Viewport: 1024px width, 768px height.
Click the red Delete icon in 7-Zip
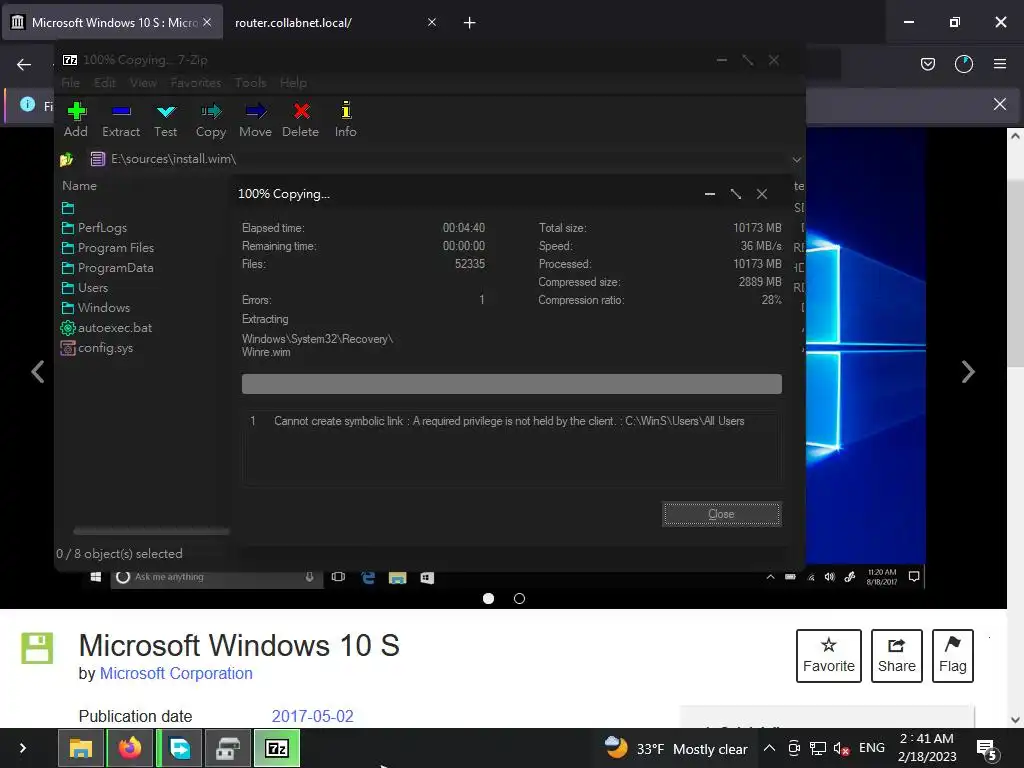coord(301,111)
